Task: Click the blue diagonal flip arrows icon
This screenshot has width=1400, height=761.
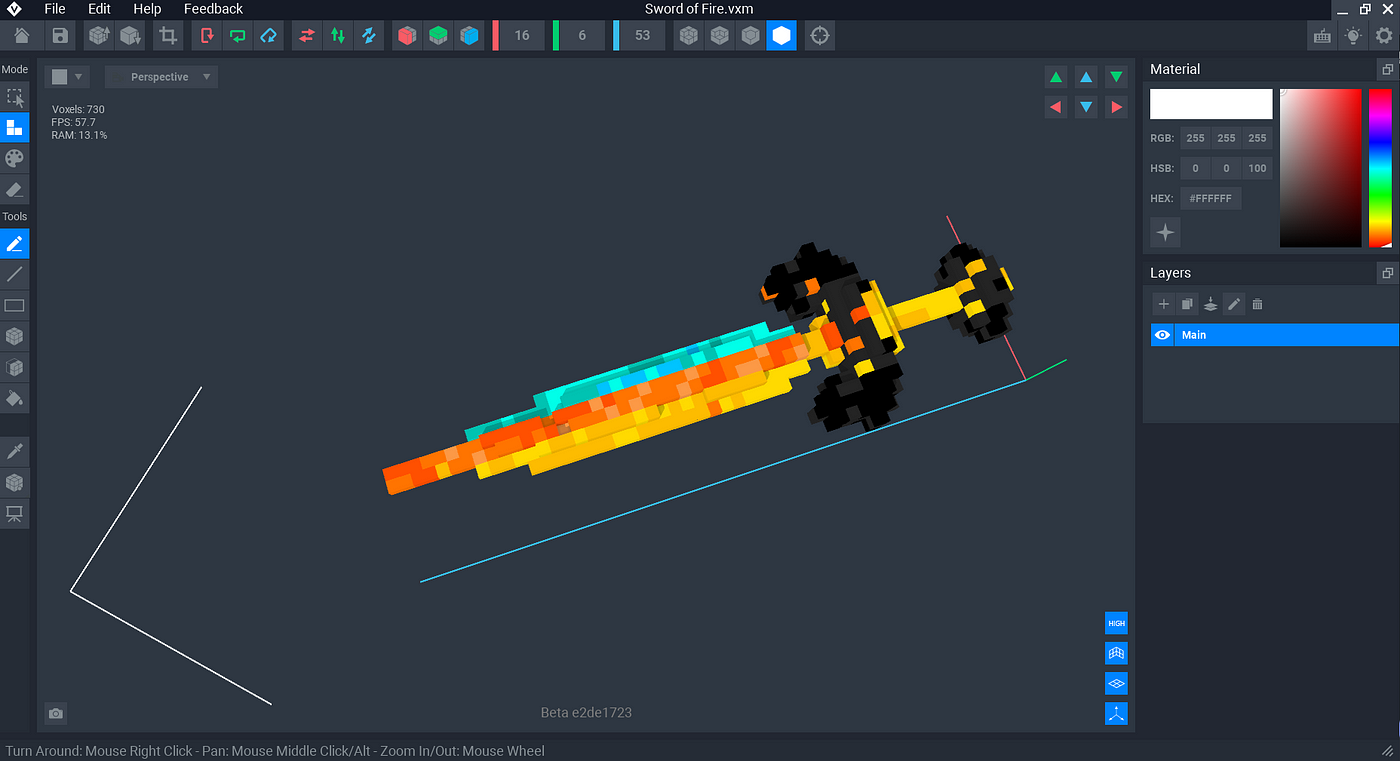Action: (368, 36)
